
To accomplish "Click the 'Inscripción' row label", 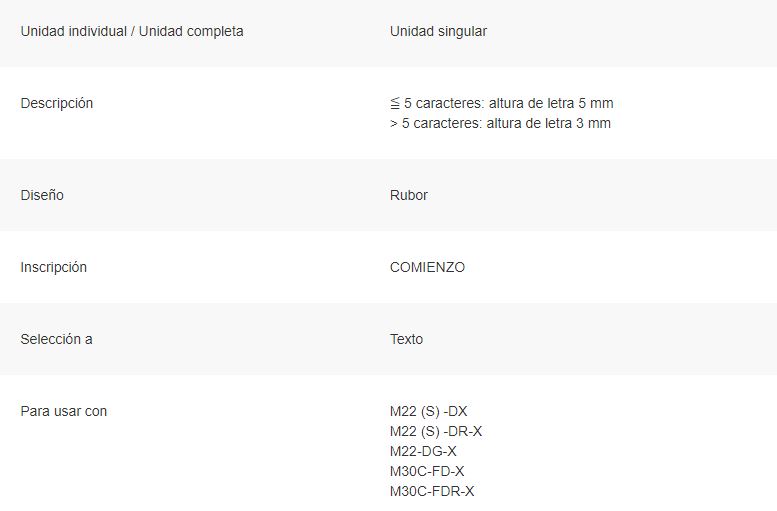I will (54, 267).
